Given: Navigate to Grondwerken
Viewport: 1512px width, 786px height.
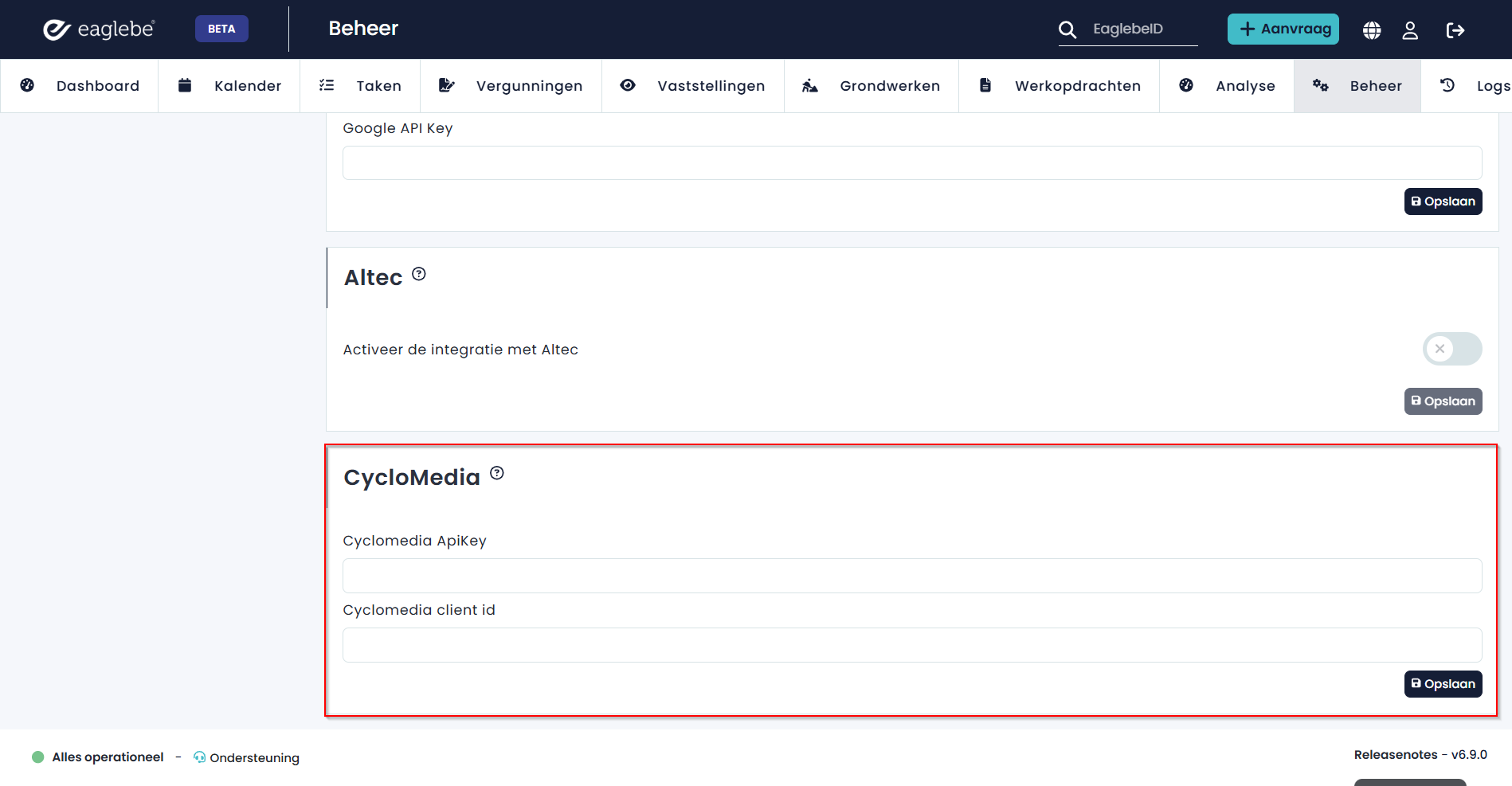Looking at the screenshot, I should [x=872, y=85].
